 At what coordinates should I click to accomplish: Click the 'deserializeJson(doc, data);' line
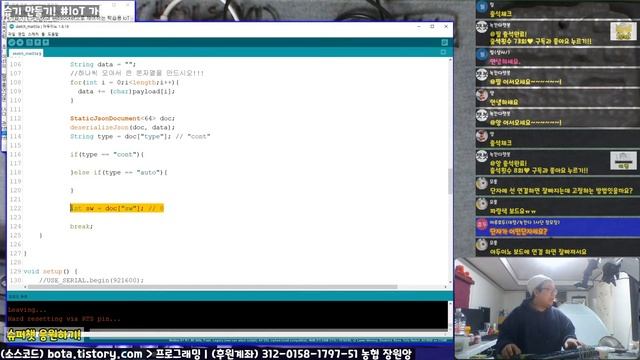(122, 127)
